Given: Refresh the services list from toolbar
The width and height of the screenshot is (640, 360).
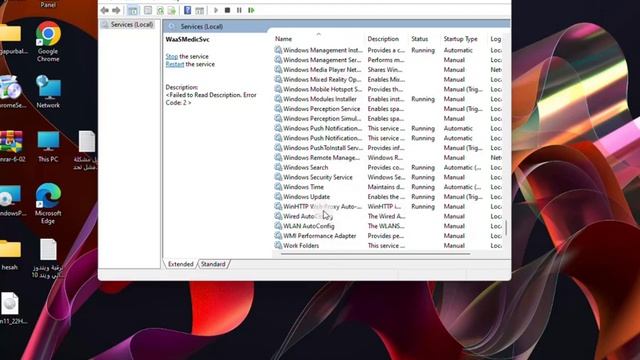Looking at the screenshot, I should [160, 11].
